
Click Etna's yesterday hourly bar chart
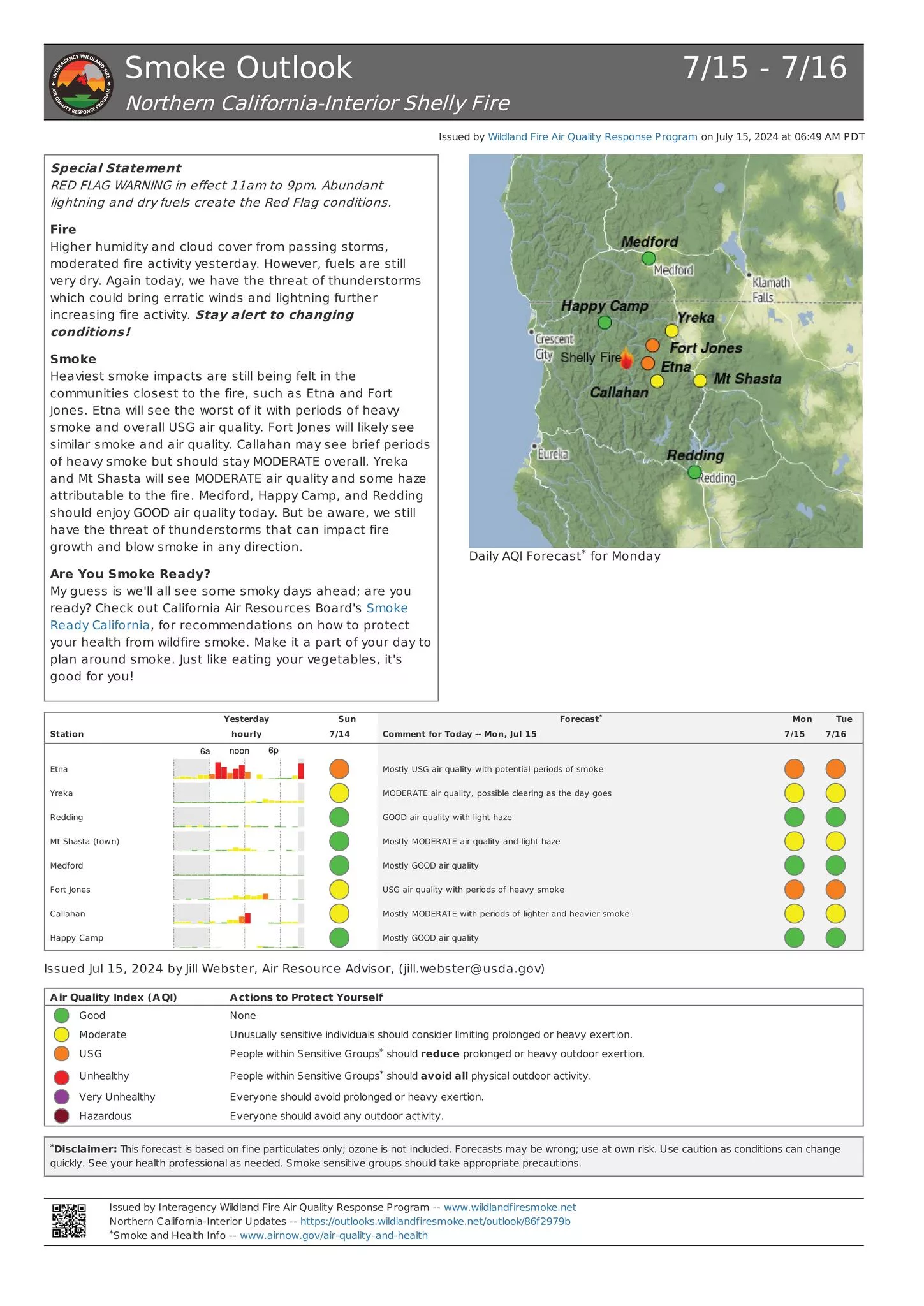pyautogui.click(x=239, y=769)
